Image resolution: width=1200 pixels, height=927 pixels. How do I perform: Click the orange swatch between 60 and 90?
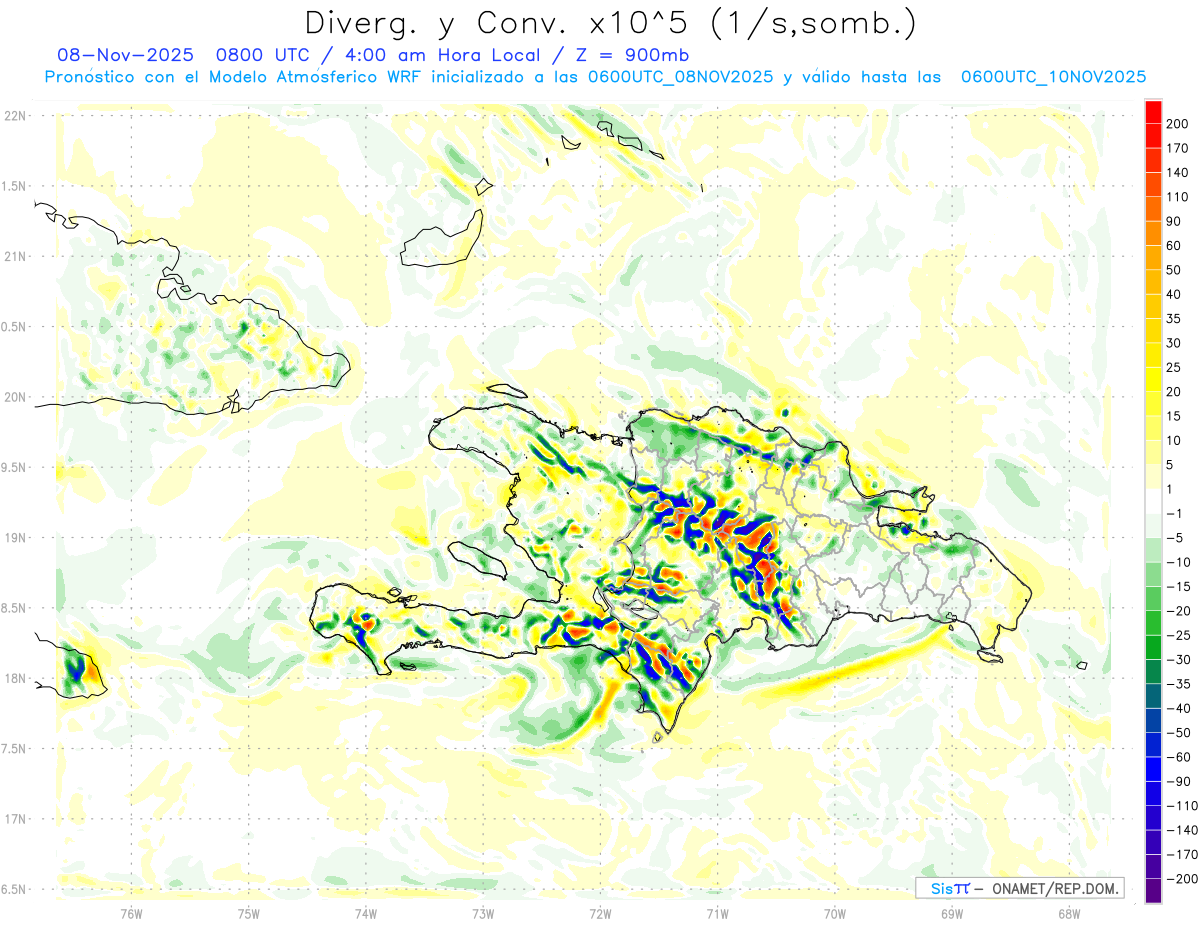[x=1154, y=233]
